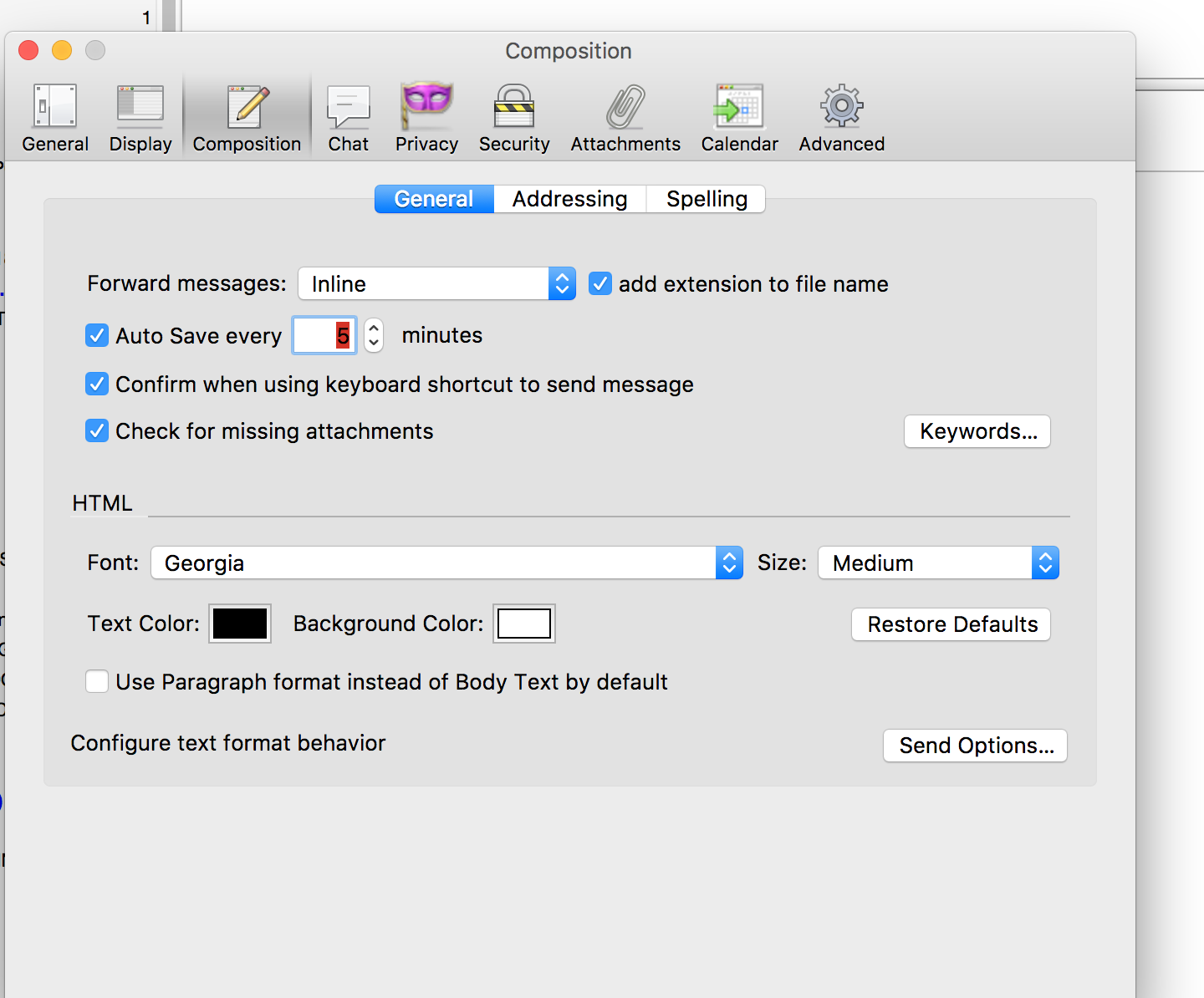Screen dimensions: 1204x998
Task: Open Send Options… dialog
Action: 976,746
